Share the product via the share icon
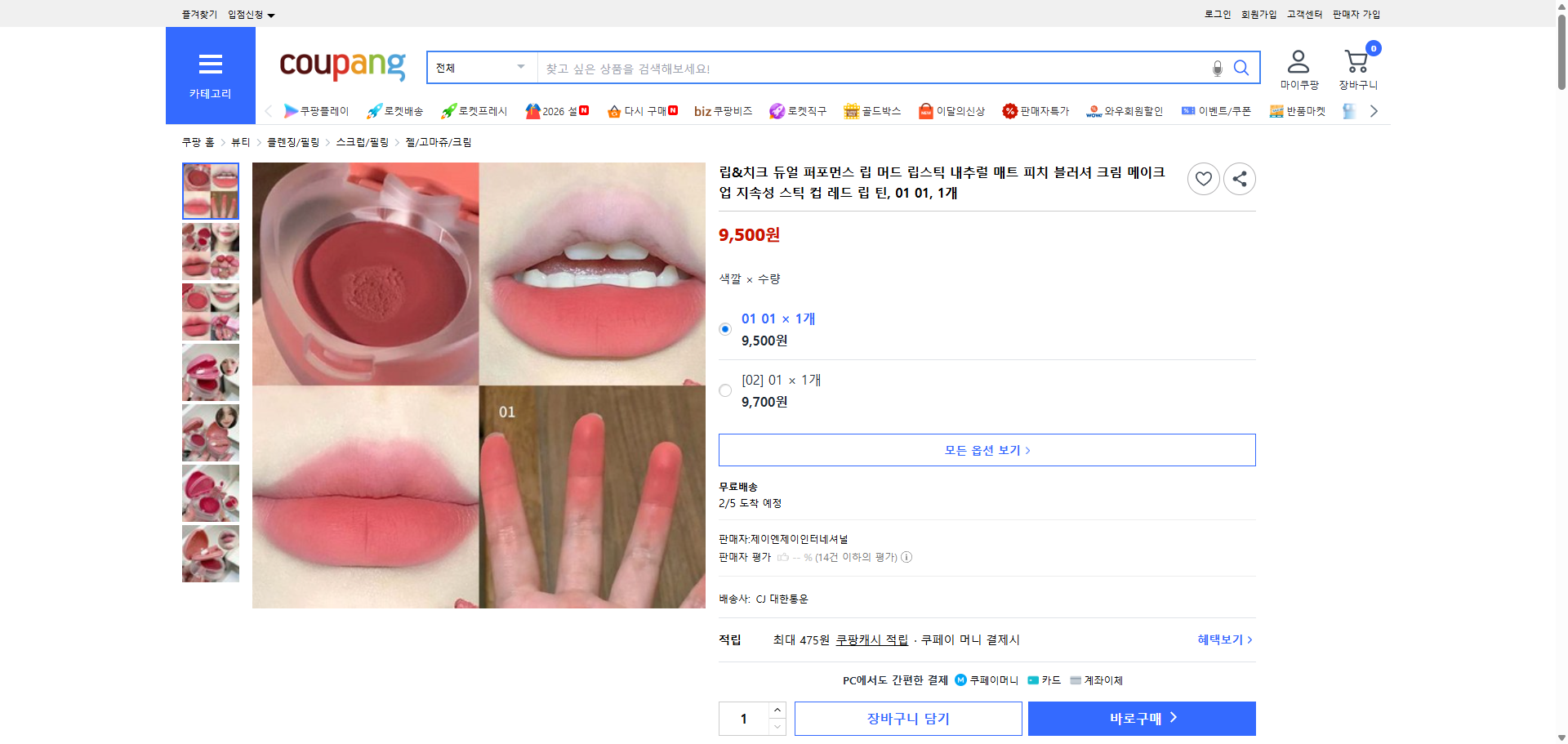This screenshot has width=1568, height=744. point(1239,178)
